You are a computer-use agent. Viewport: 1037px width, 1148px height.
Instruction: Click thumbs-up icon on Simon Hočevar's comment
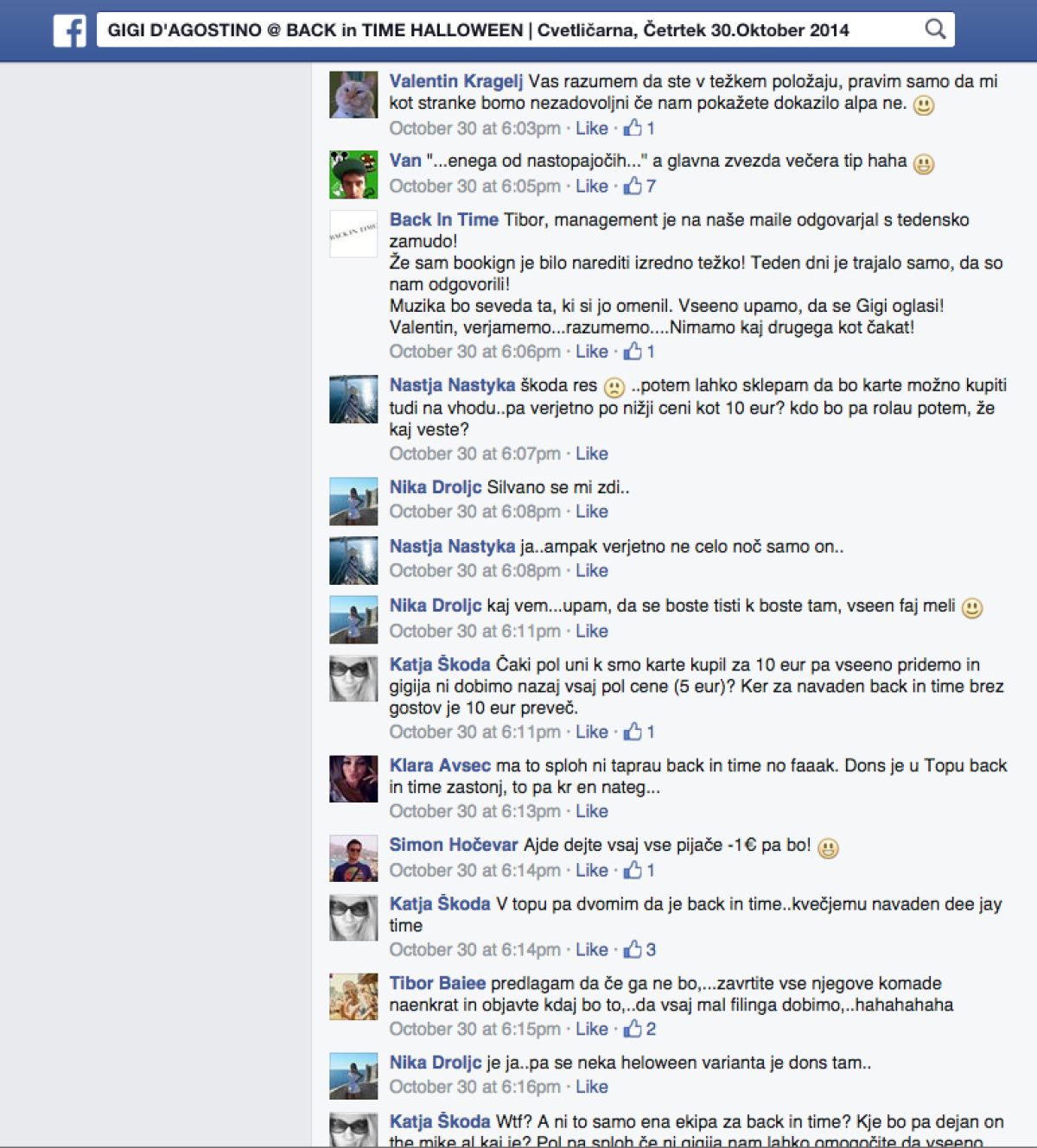click(x=633, y=870)
